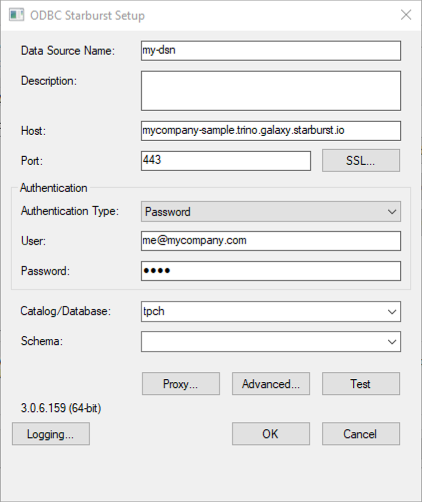Image resolution: width=422 pixels, height=502 pixels.
Task: Click the Authentication group label
Action: pos(54,188)
